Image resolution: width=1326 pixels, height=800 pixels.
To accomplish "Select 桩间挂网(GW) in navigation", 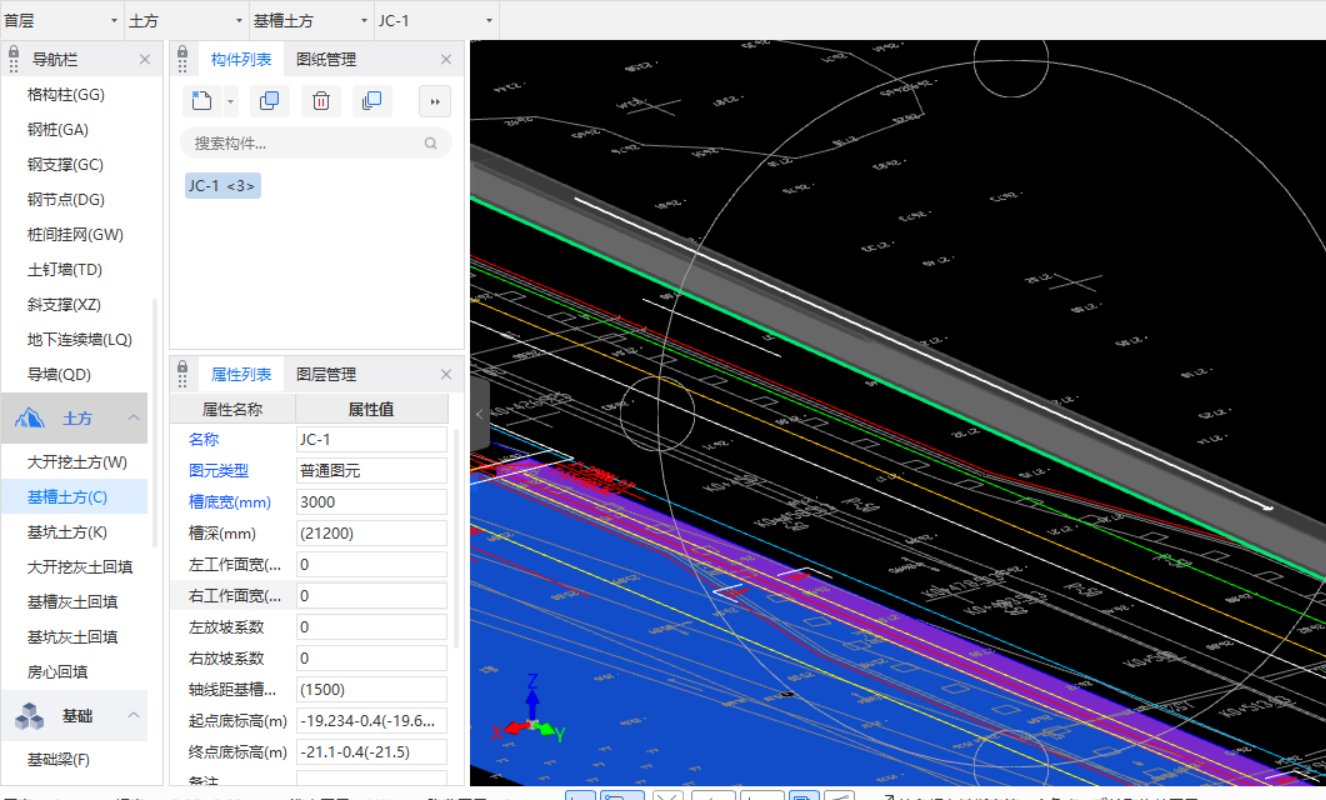I will (x=75, y=235).
